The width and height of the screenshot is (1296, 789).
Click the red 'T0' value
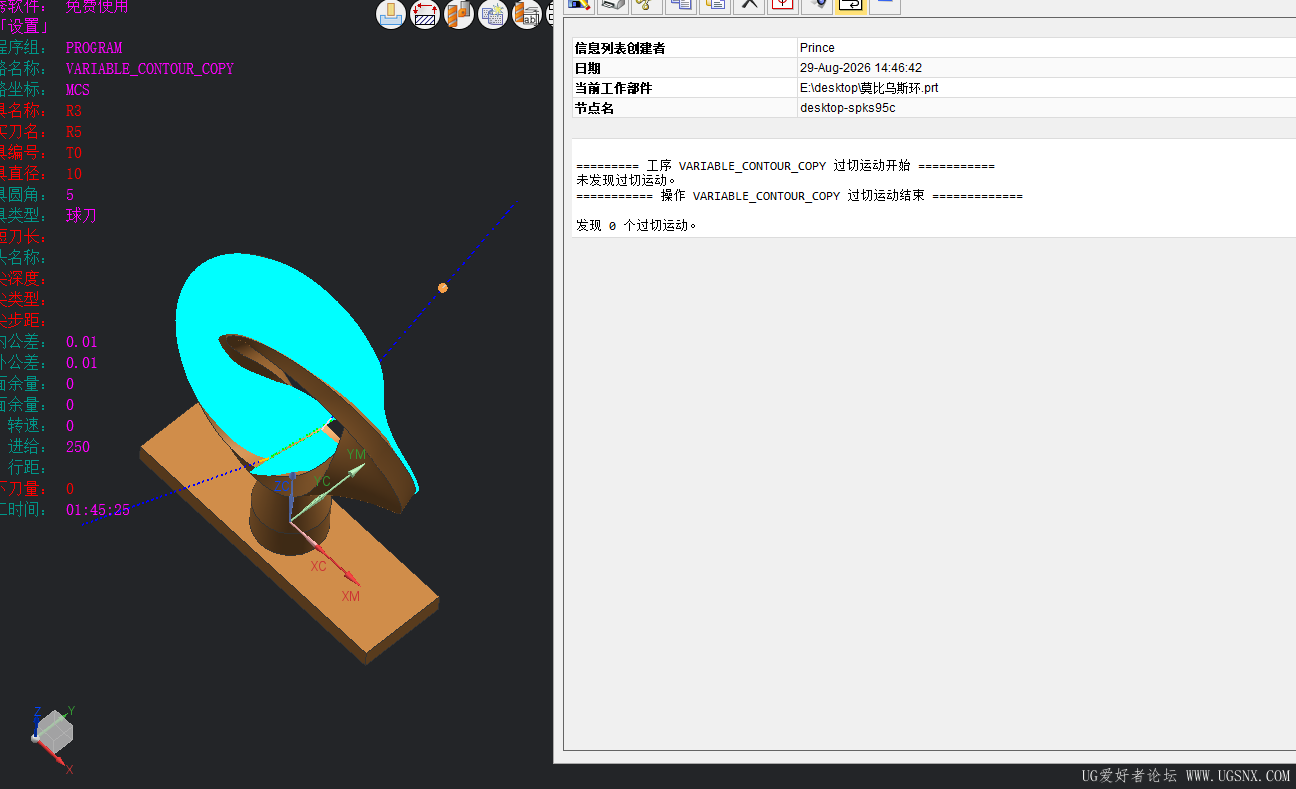[x=74, y=153]
